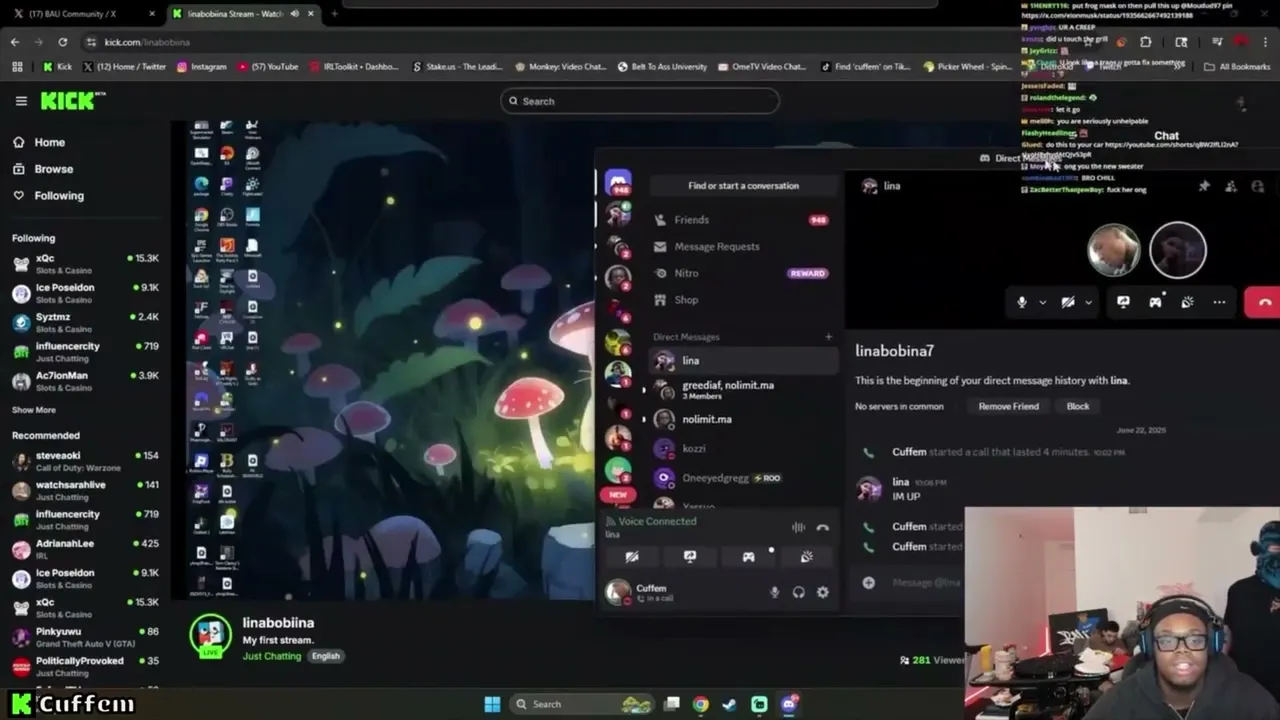
Task: Open the OmeTV Video Chat bookmark
Action: (762, 67)
